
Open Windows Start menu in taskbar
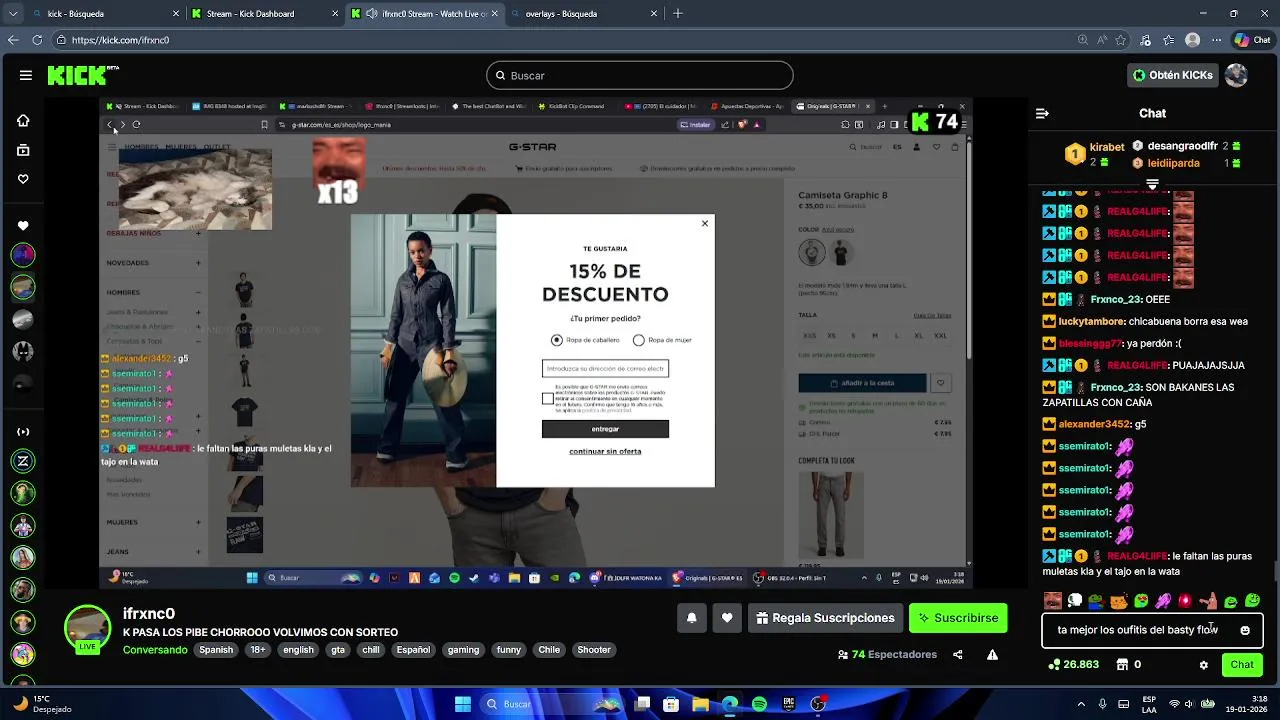(x=463, y=704)
